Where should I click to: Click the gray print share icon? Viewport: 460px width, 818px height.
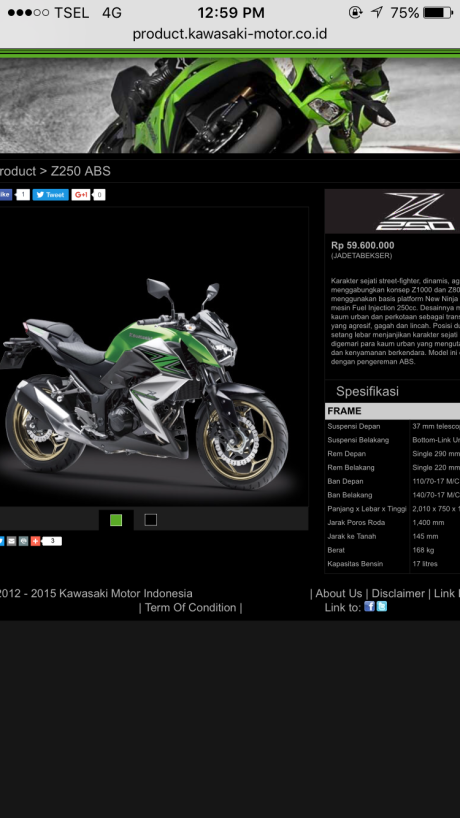(23, 541)
